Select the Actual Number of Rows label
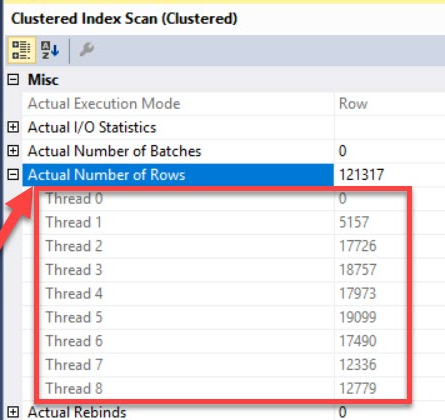The image size is (445, 420). pyautogui.click(x=106, y=175)
